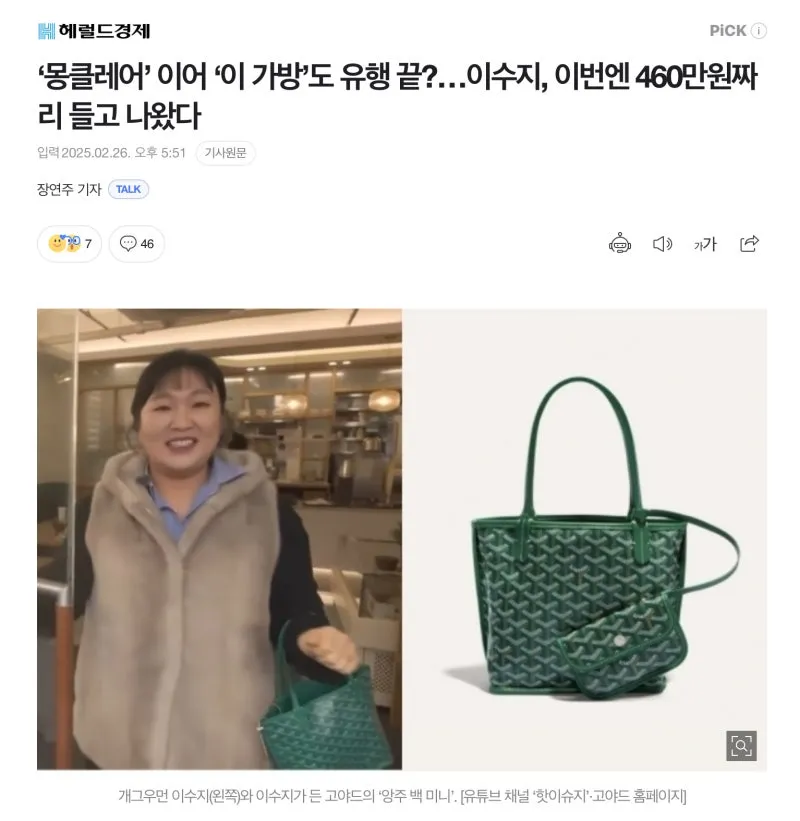Screen dimensions: 800x821
Task: Click the 헤럴드경제 logo icon
Action: (x=47, y=31)
